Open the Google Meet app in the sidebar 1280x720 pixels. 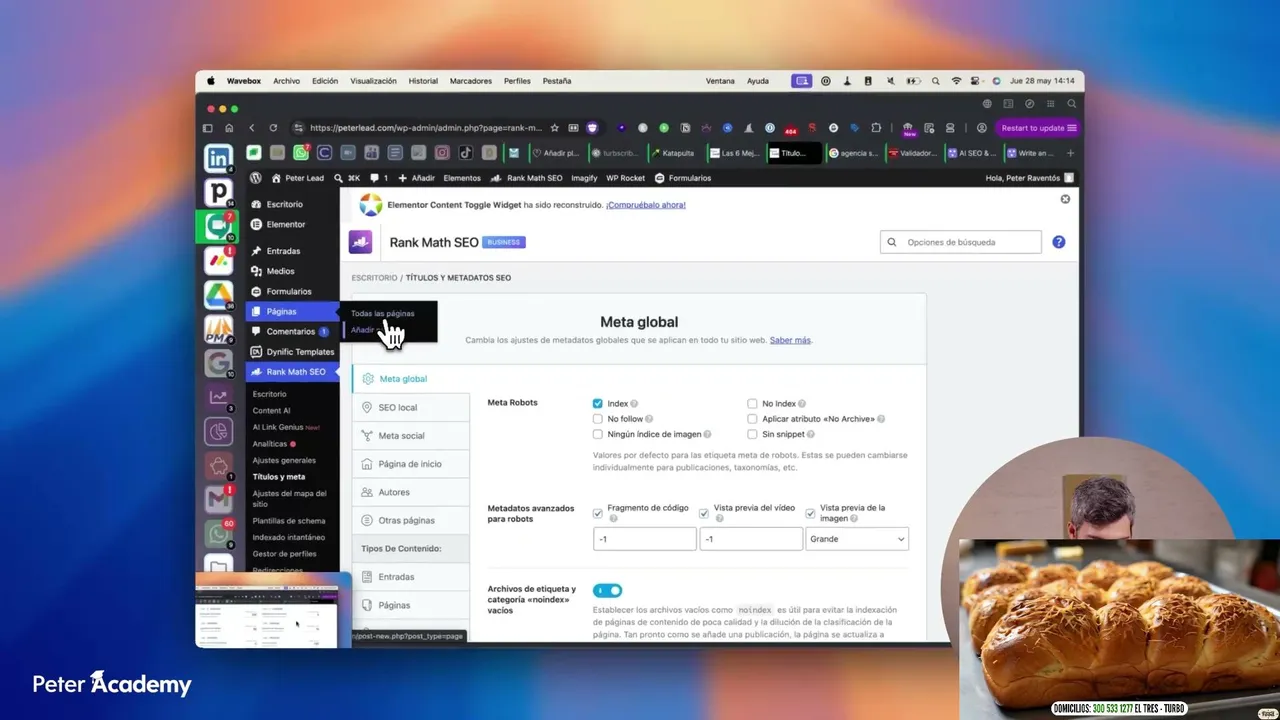(x=218, y=226)
